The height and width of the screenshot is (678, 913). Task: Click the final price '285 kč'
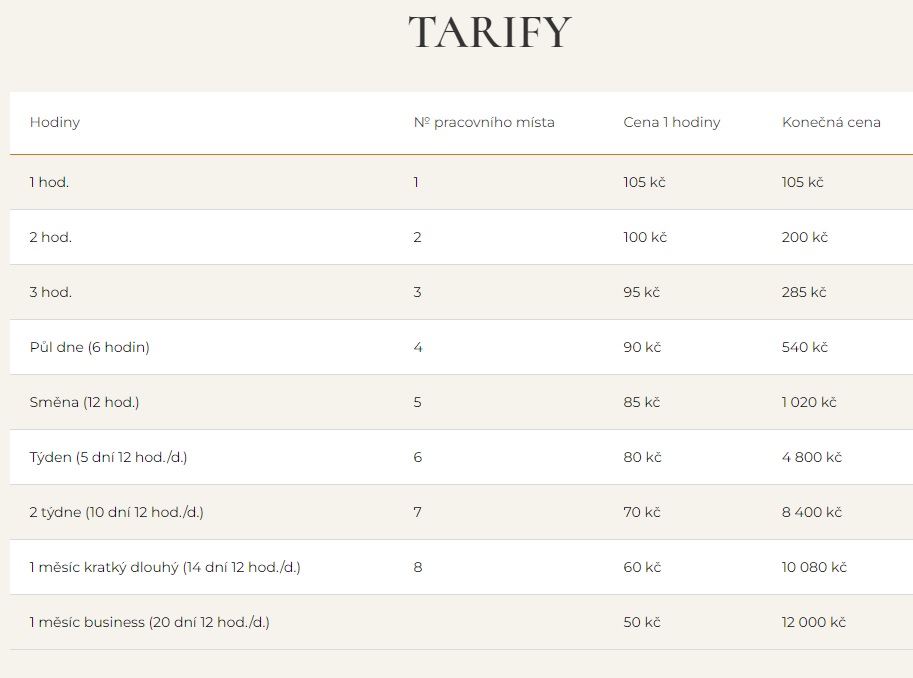(x=804, y=292)
